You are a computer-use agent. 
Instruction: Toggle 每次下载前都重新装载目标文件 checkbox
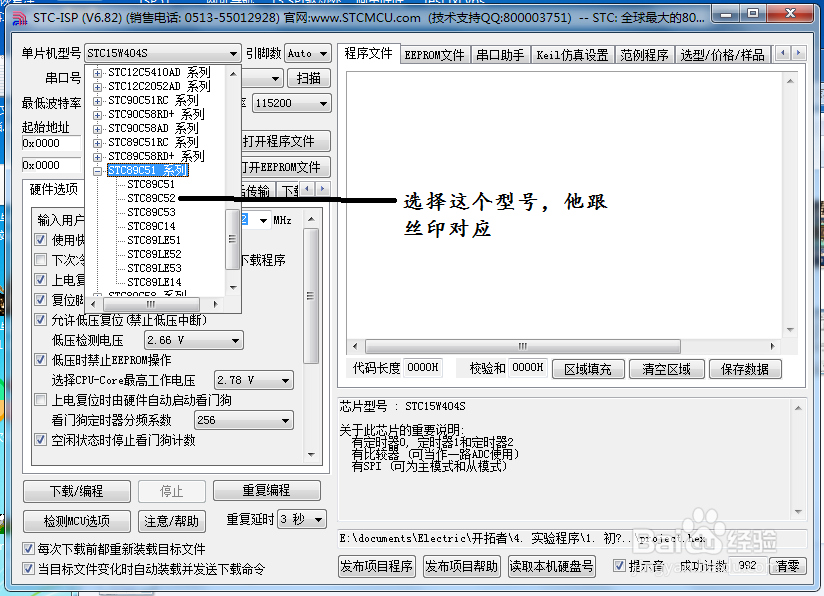click(x=28, y=549)
